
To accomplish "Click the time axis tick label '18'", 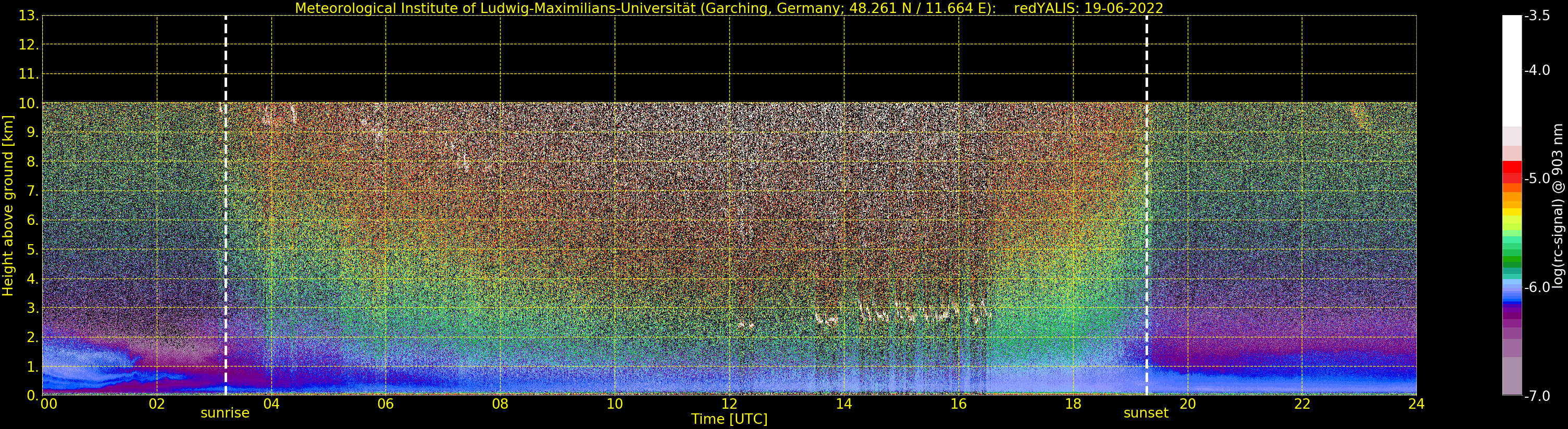I will click(x=1073, y=404).
